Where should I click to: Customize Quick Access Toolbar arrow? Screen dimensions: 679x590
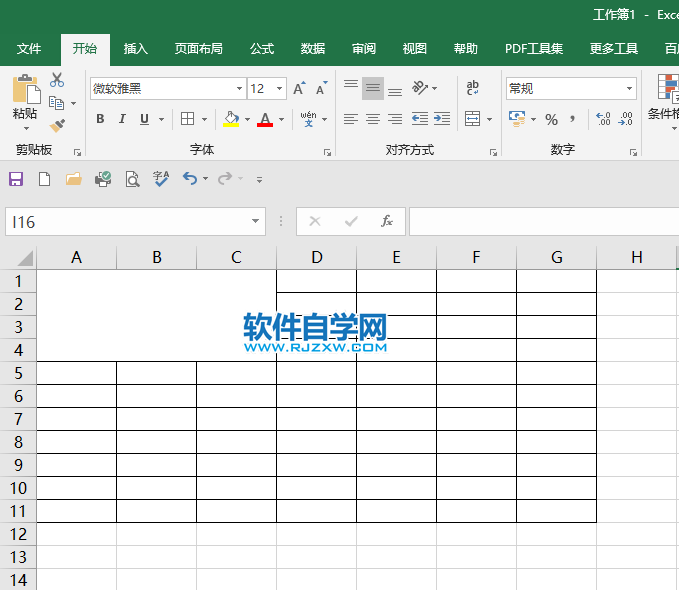pos(259,179)
